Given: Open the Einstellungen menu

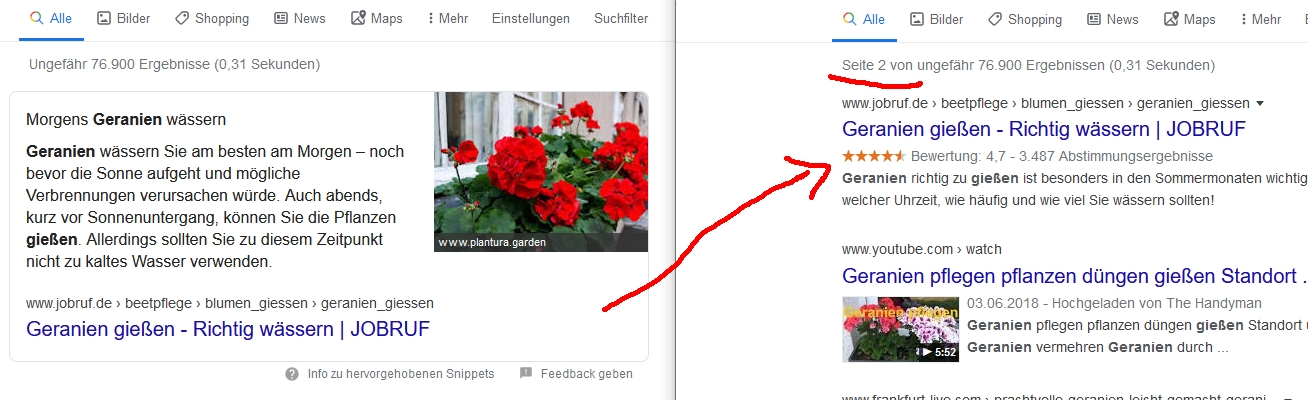Looking at the screenshot, I should pyautogui.click(x=531, y=19).
